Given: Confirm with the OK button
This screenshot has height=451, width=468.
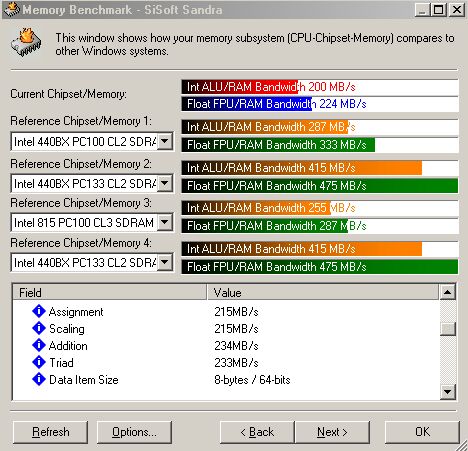Looking at the screenshot, I should (422, 432).
